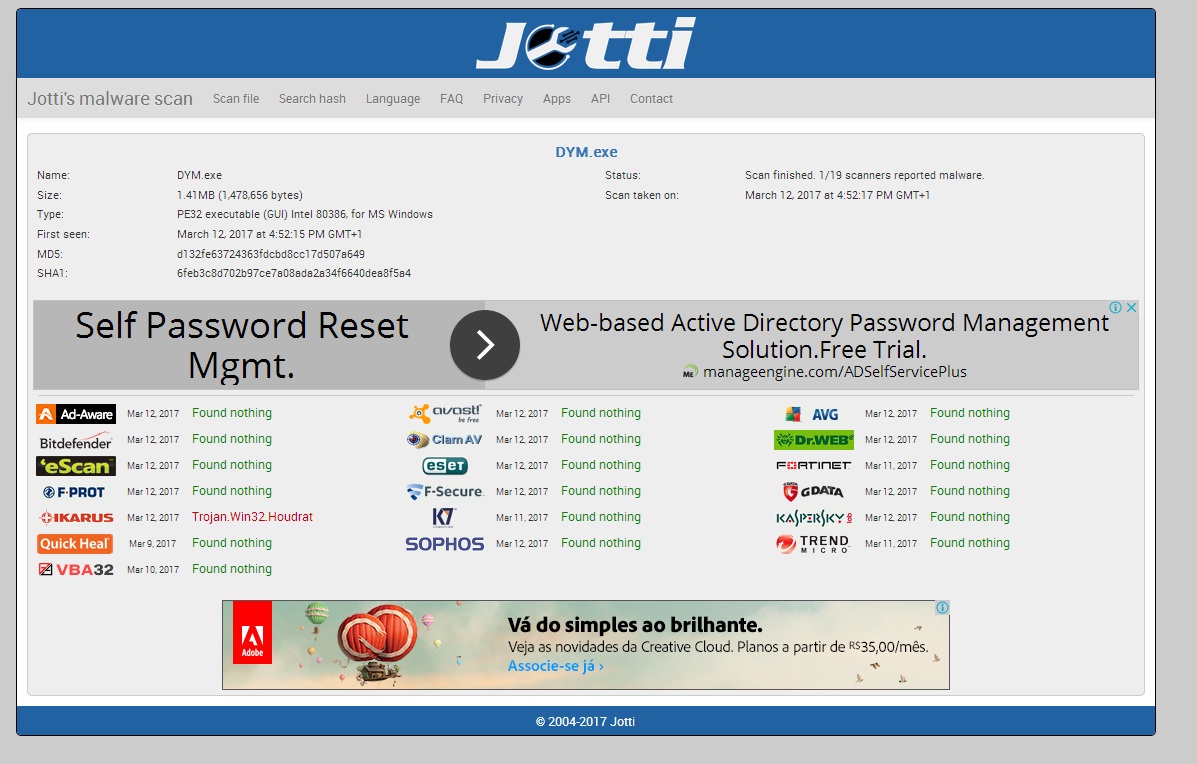This screenshot has width=1197, height=764.
Task: Click the G DATA scanner logo
Action: click(813, 492)
